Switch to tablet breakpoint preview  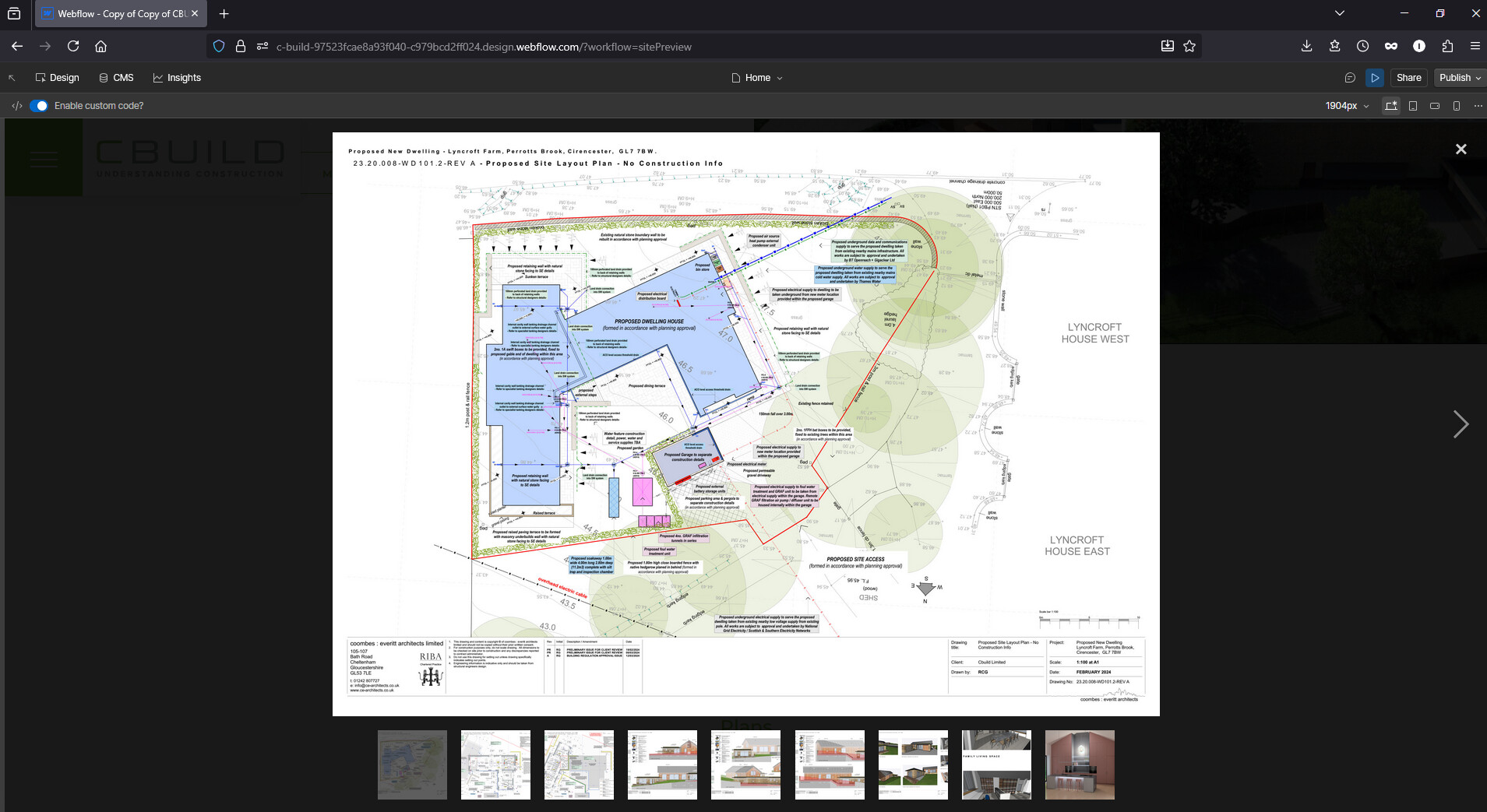point(1413,106)
